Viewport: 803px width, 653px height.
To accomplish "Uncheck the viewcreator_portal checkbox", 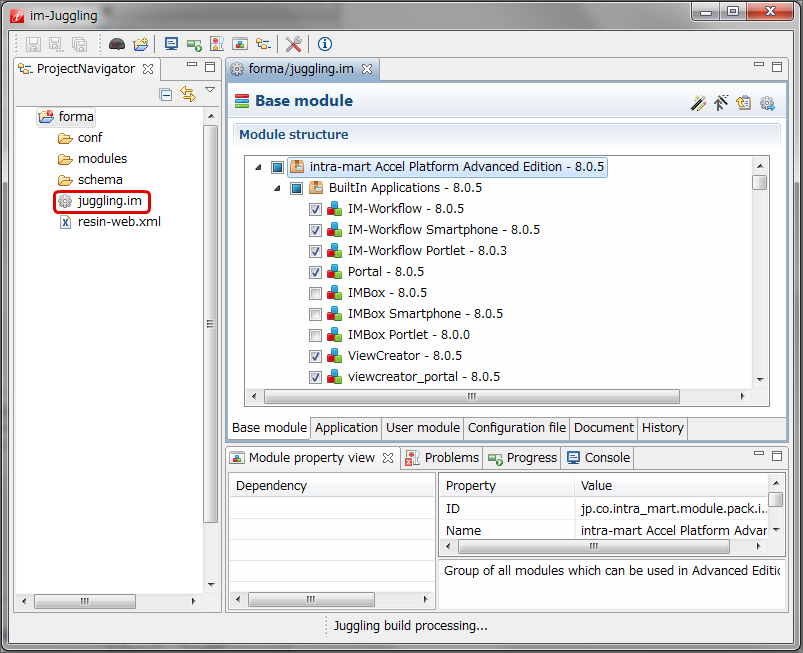I will (x=315, y=377).
